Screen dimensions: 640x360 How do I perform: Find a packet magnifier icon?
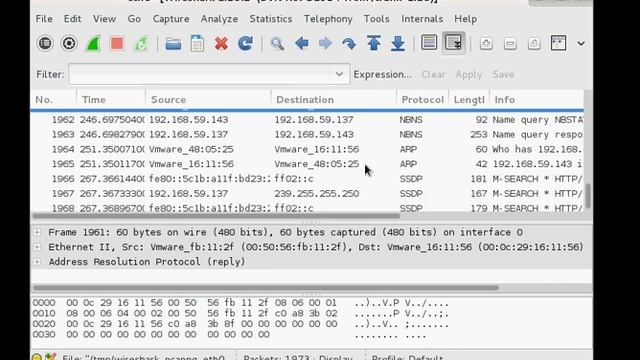pos(277,43)
